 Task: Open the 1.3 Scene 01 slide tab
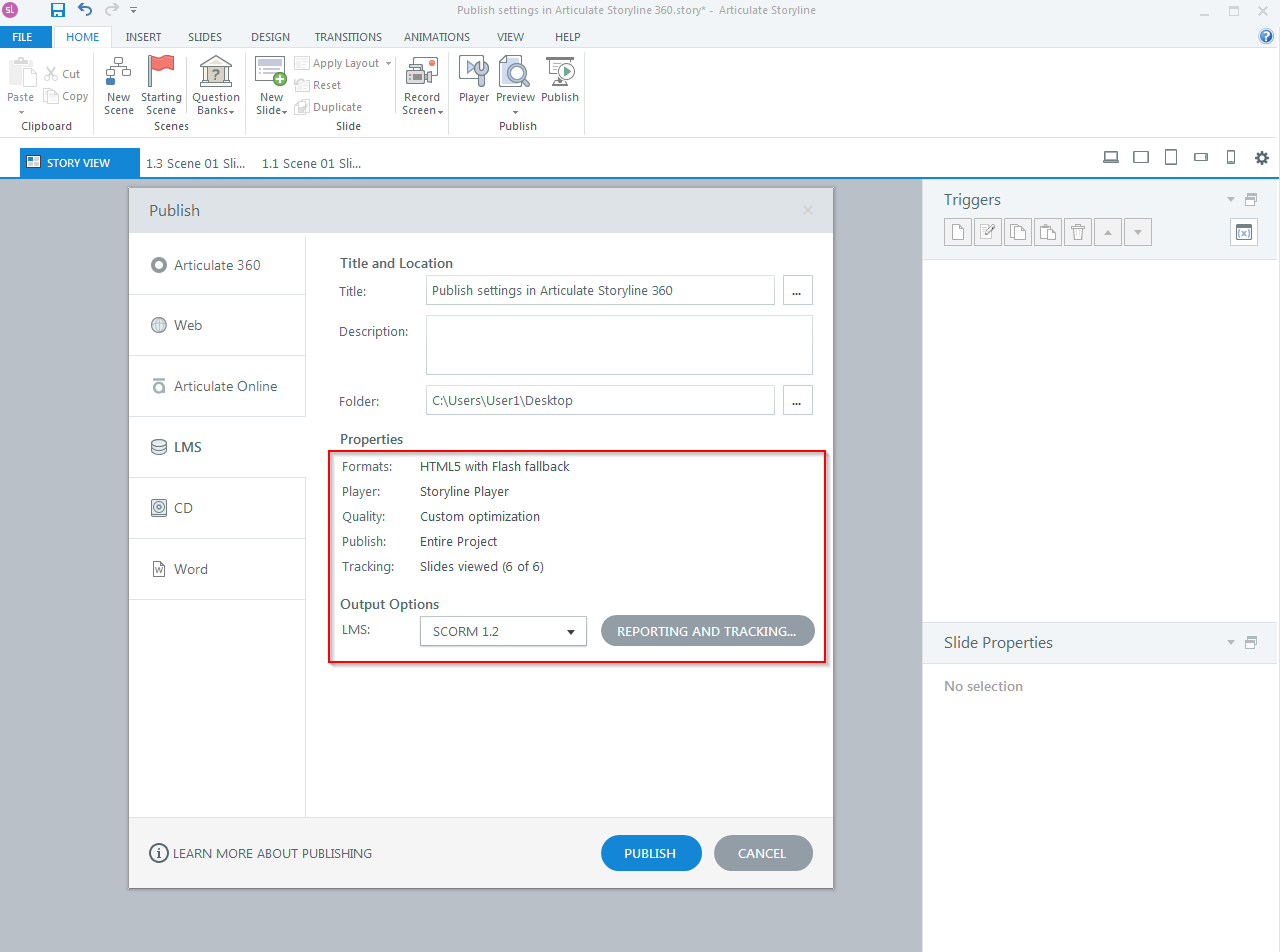point(196,163)
